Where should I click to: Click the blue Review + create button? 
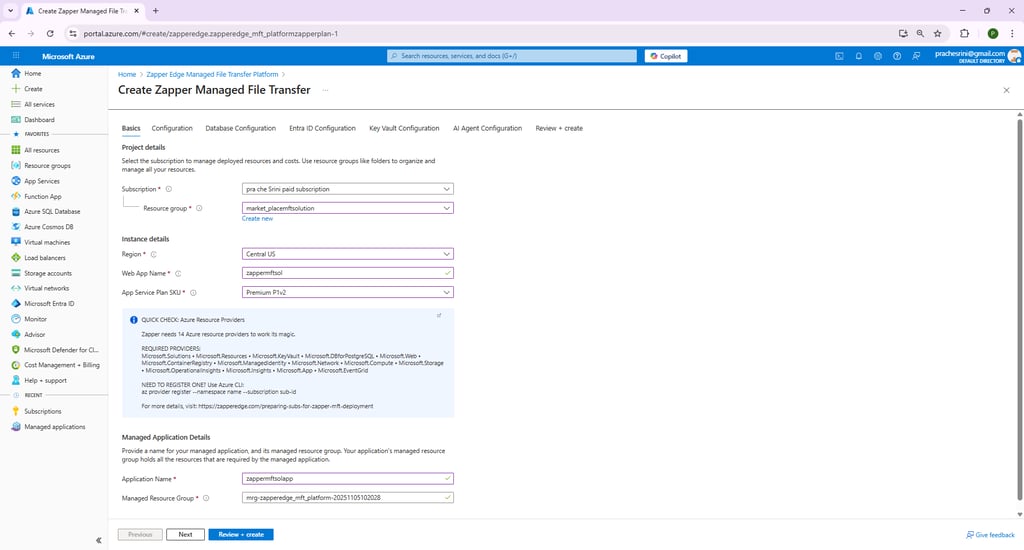241,534
